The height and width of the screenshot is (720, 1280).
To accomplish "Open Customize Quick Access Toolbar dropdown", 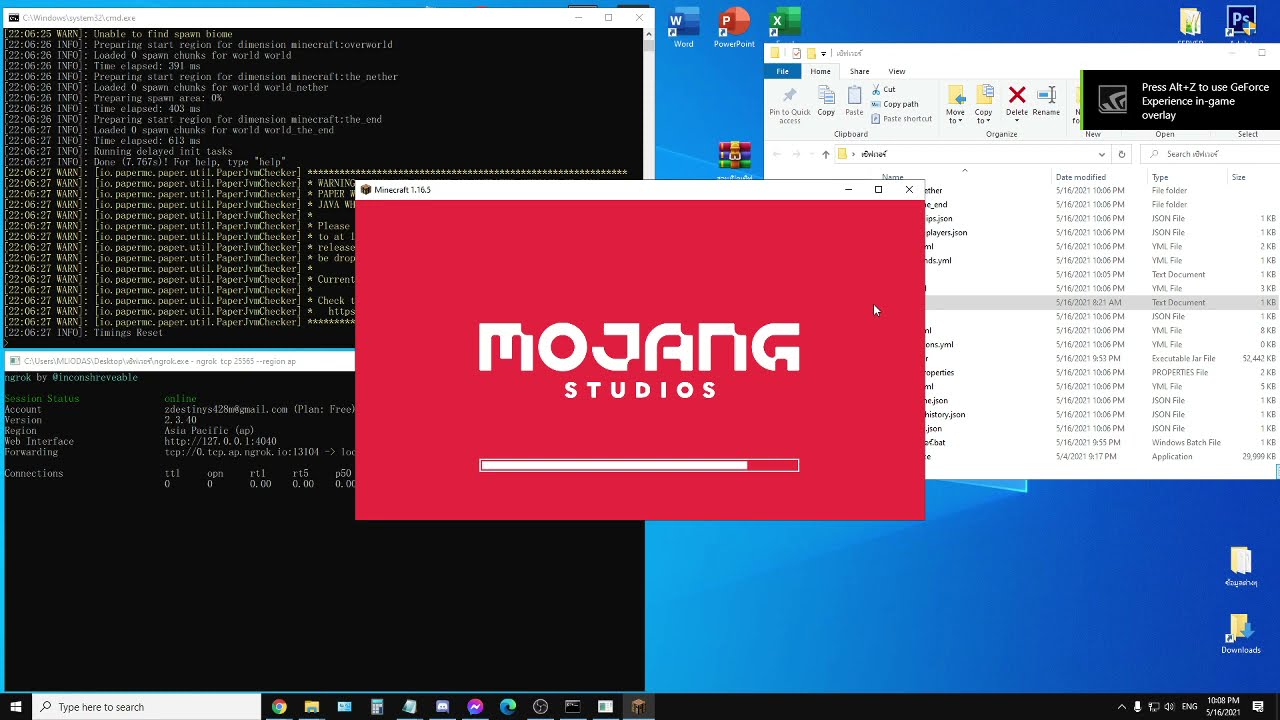I will [823, 53].
